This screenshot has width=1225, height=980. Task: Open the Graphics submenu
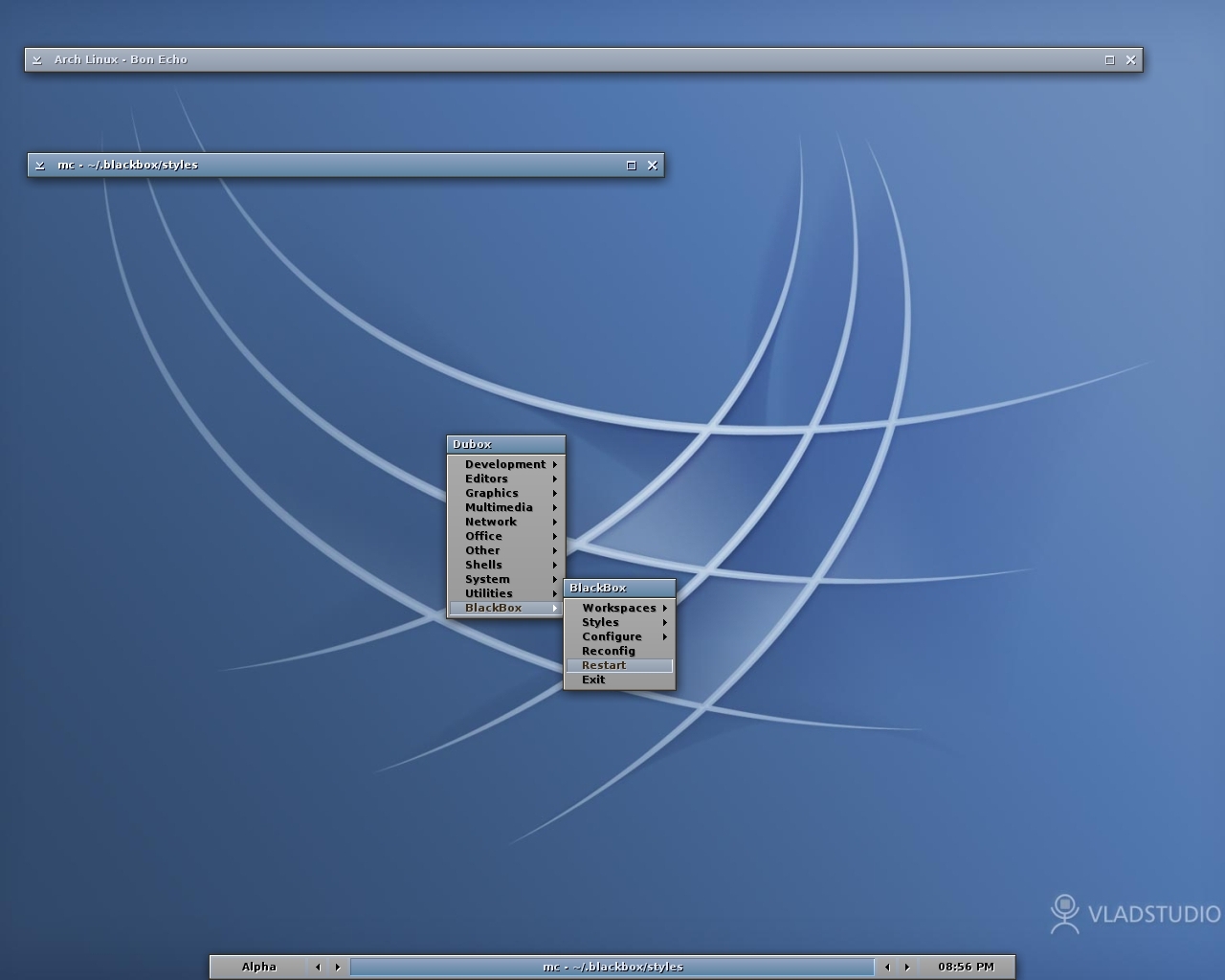point(505,493)
